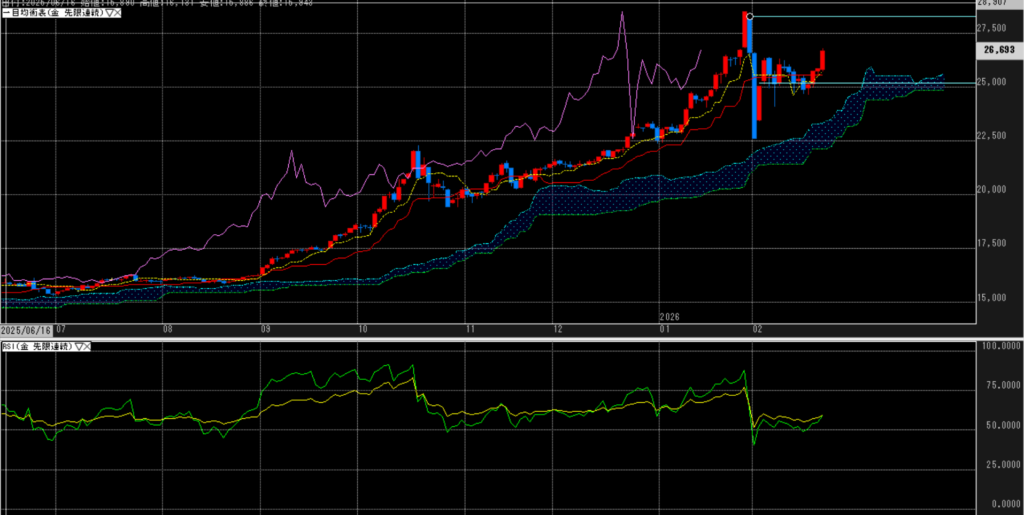Click the 02 month label on the time axis
The height and width of the screenshot is (515, 1024).
coord(757,328)
